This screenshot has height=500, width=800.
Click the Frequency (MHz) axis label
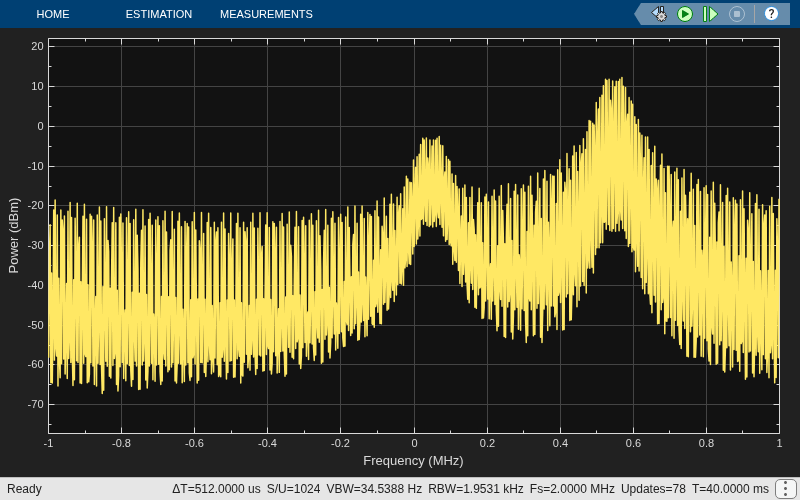pos(413,461)
